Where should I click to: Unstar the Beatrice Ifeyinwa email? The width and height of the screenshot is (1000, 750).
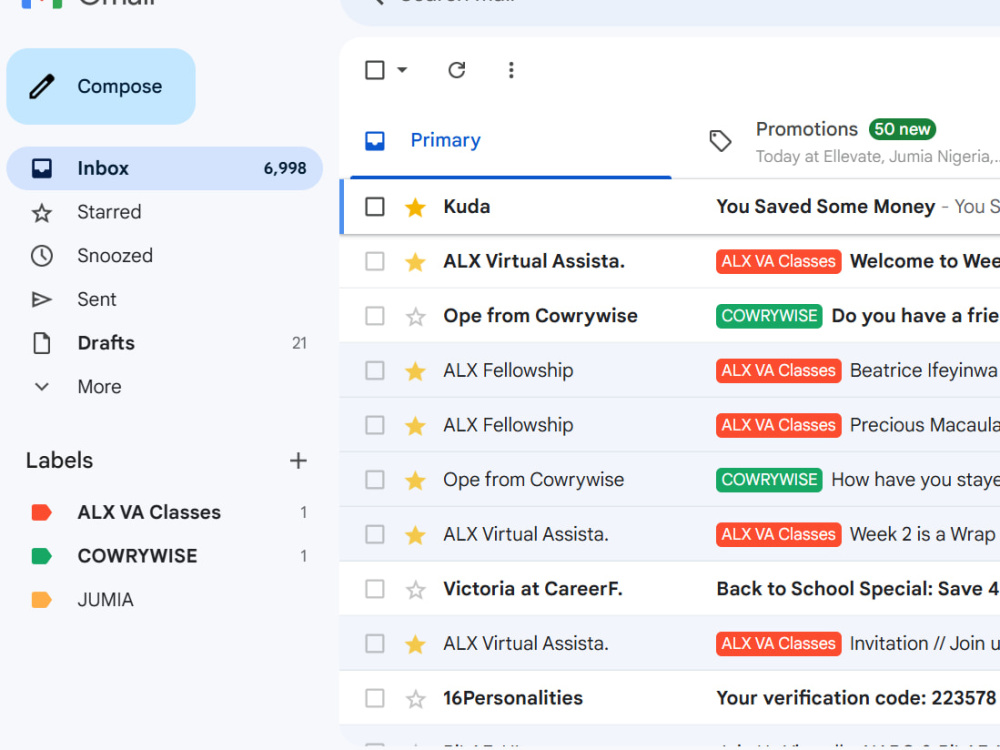coord(416,371)
